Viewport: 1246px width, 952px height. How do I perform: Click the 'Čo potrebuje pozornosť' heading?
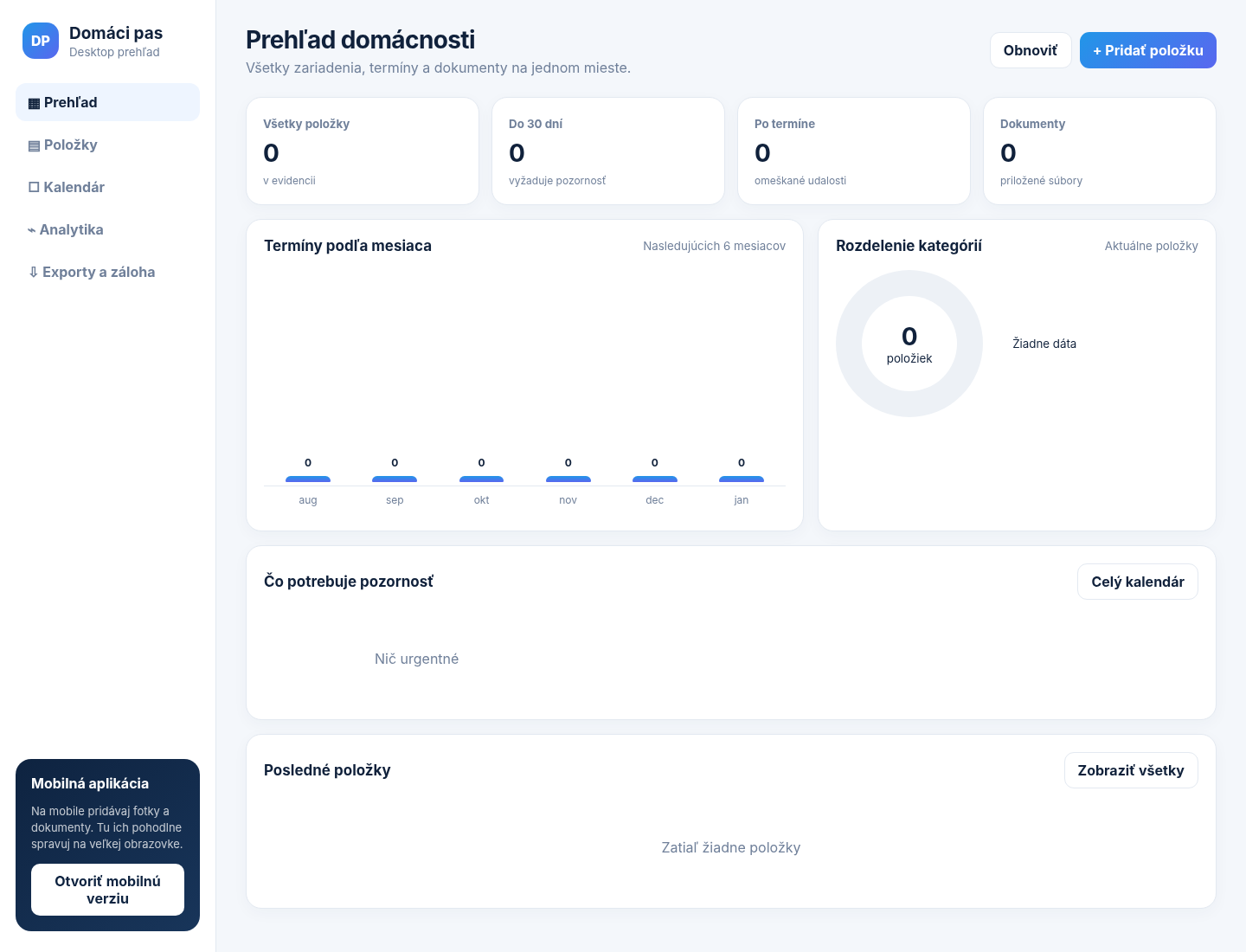349,582
